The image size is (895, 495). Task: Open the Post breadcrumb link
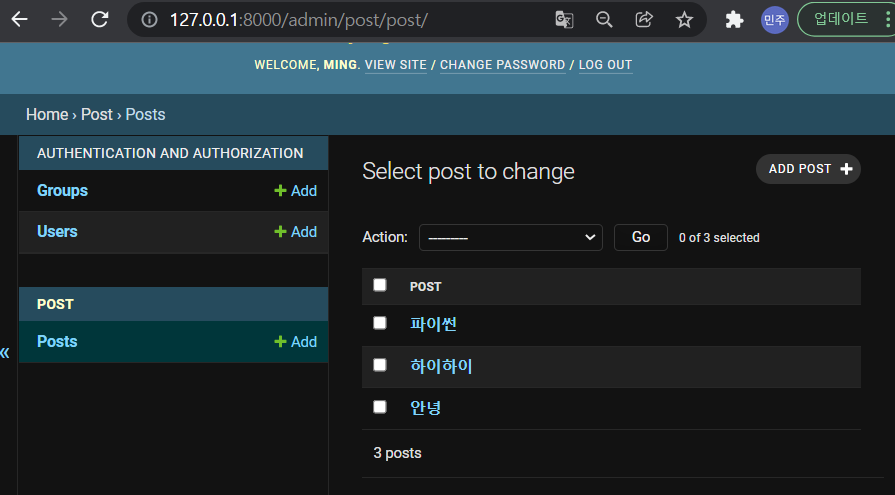click(96, 114)
